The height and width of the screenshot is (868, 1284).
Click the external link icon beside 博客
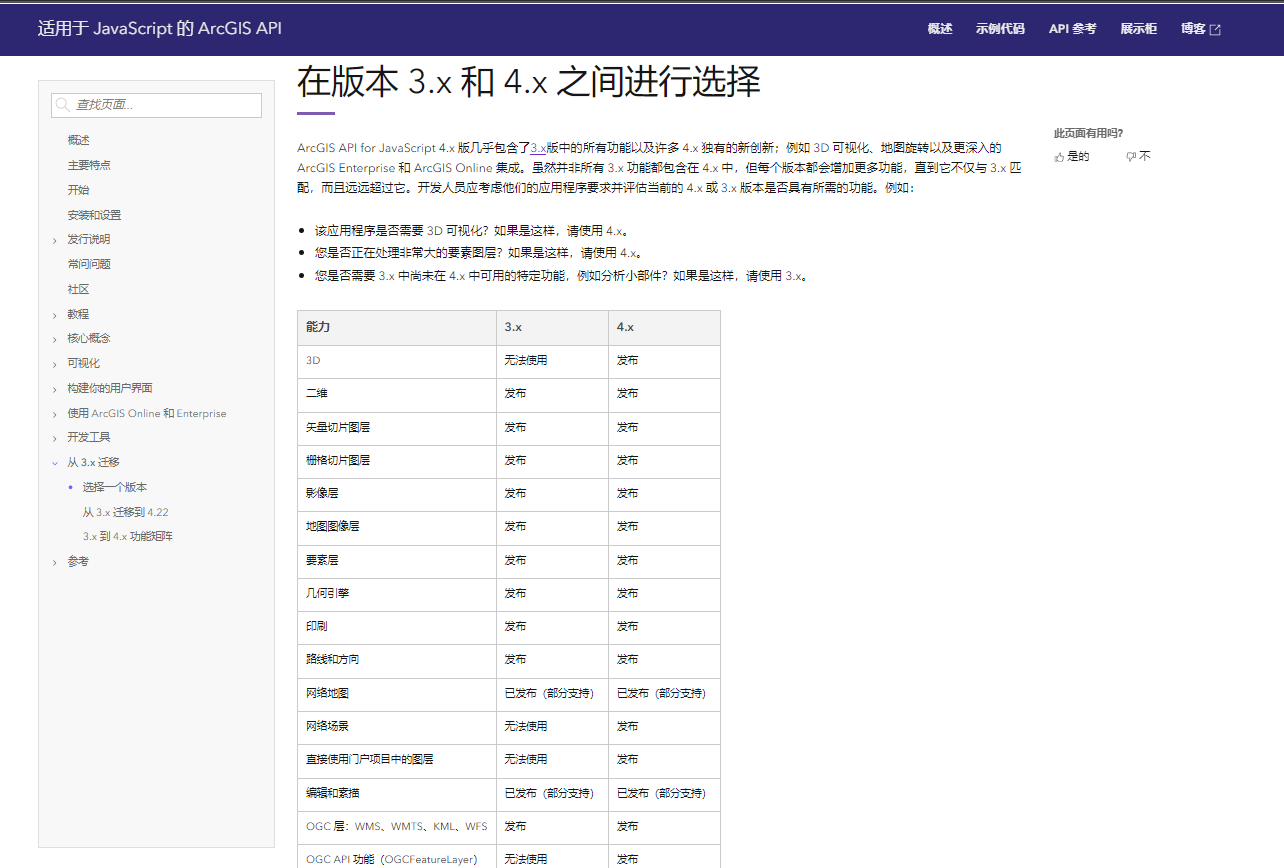click(x=1215, y=29)
